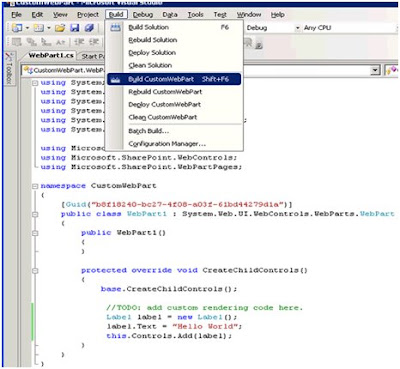Click the this.Controls.Add(label); line
The width and height of the screenshot is (400, 369).
click(169, 336)
